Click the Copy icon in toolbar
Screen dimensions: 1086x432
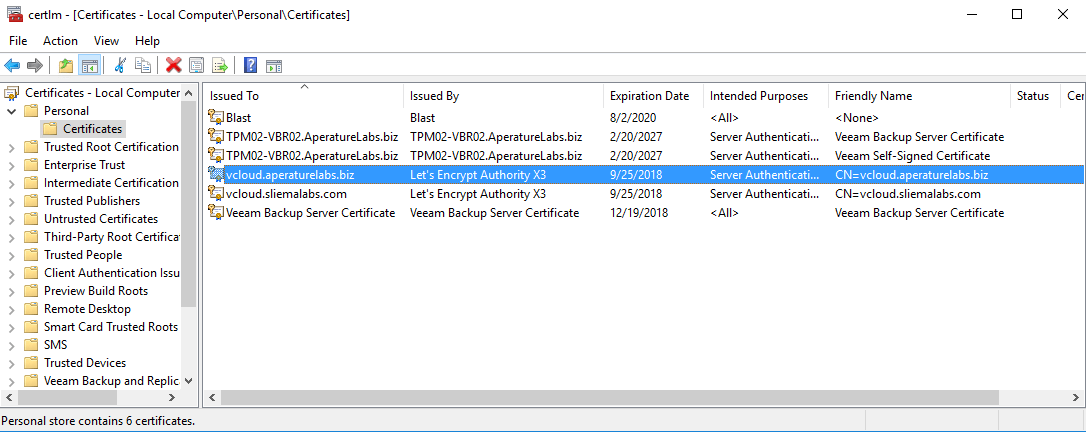143,66
